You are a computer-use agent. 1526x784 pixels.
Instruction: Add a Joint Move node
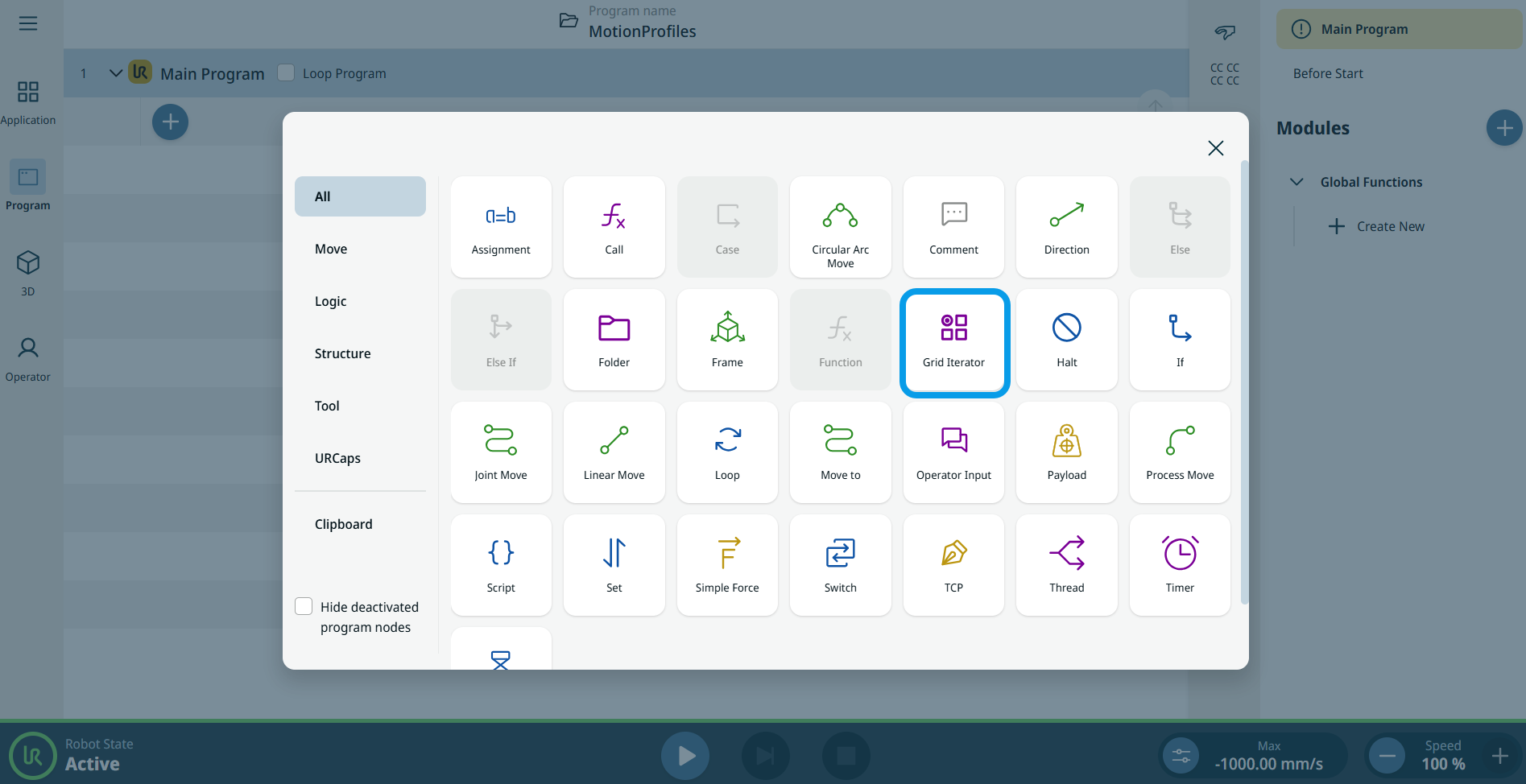(x=500, y=452)
